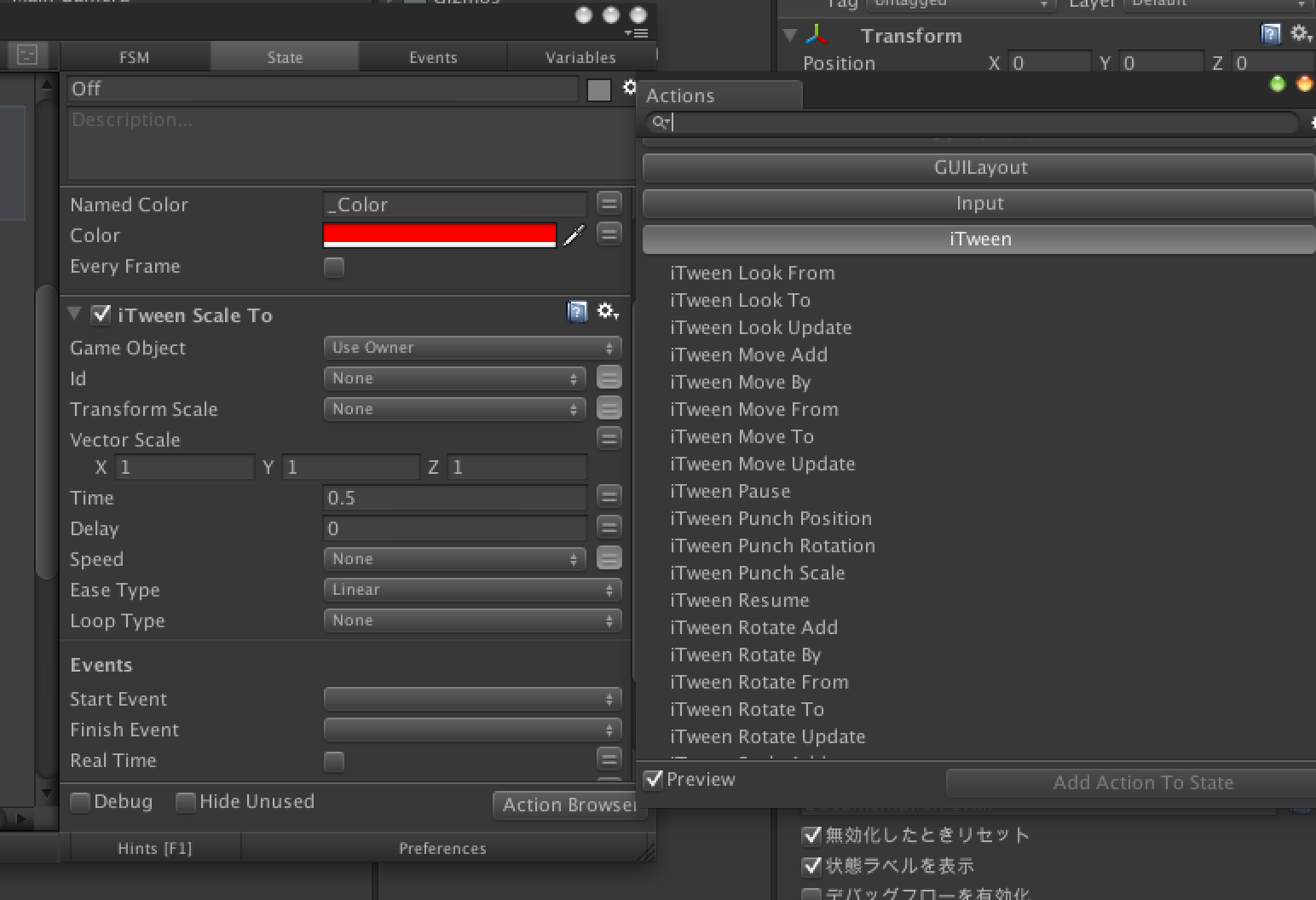Expand the Input action category
Image resolution: width=1316 pixels, height=900 pixels.
[x=979, y=203]
